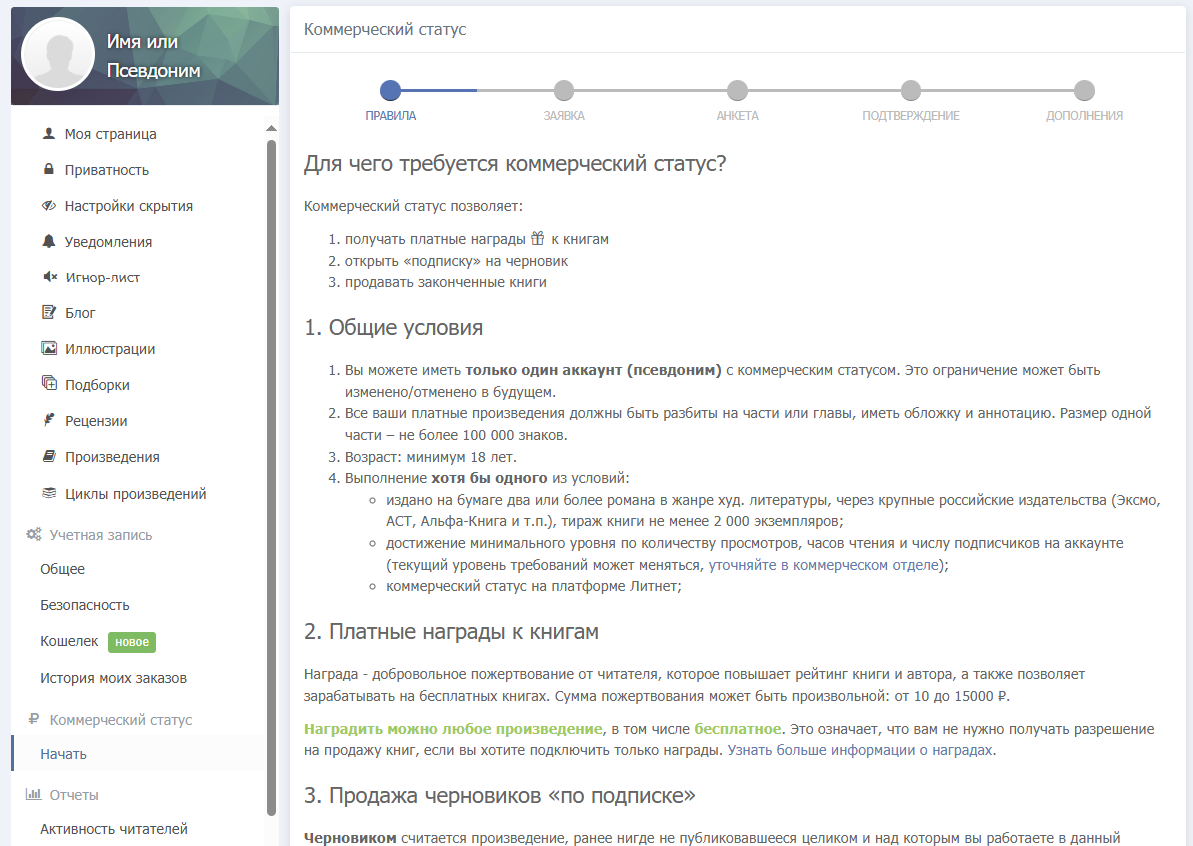
Task: Click the crossed-eye icon for Настройки скрытия
Action: (49, 205)
